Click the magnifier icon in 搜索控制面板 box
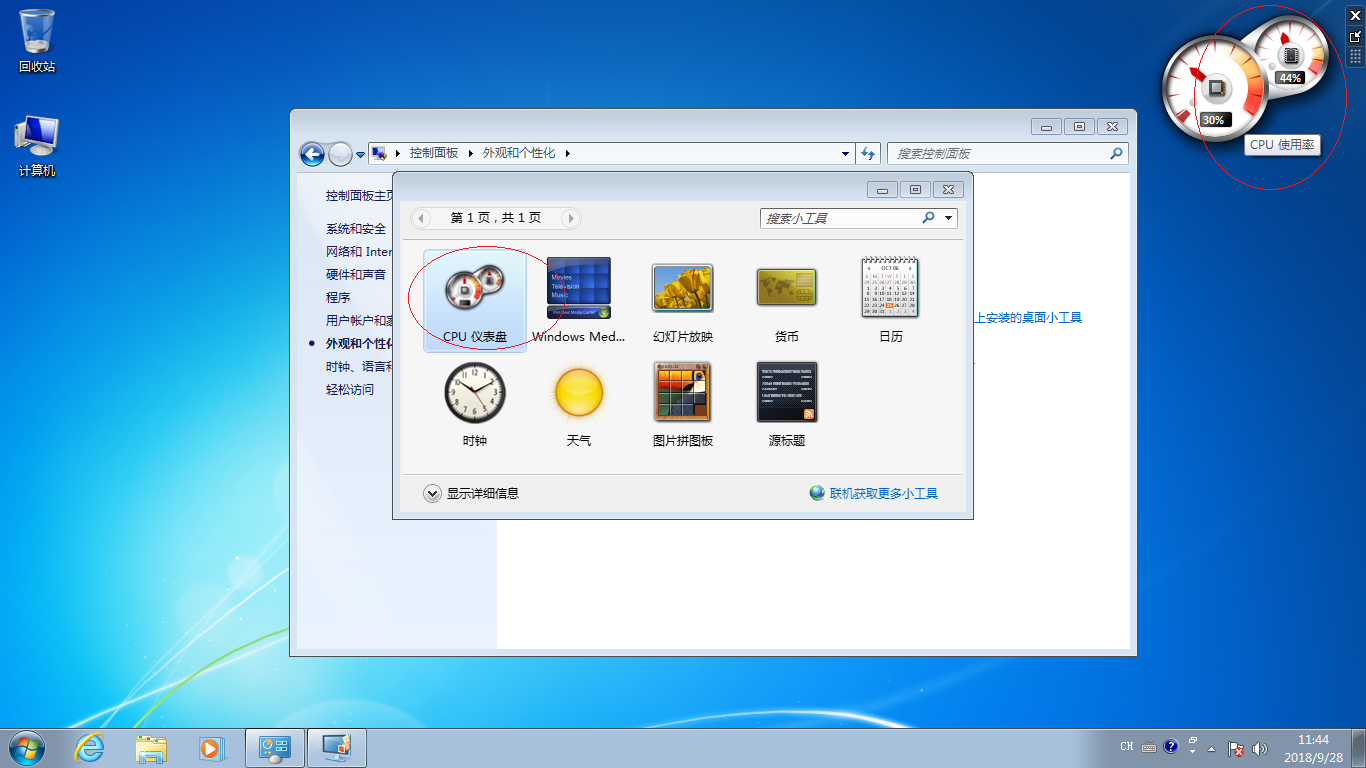1366x768 pixels. click(x=1116, y=154)
